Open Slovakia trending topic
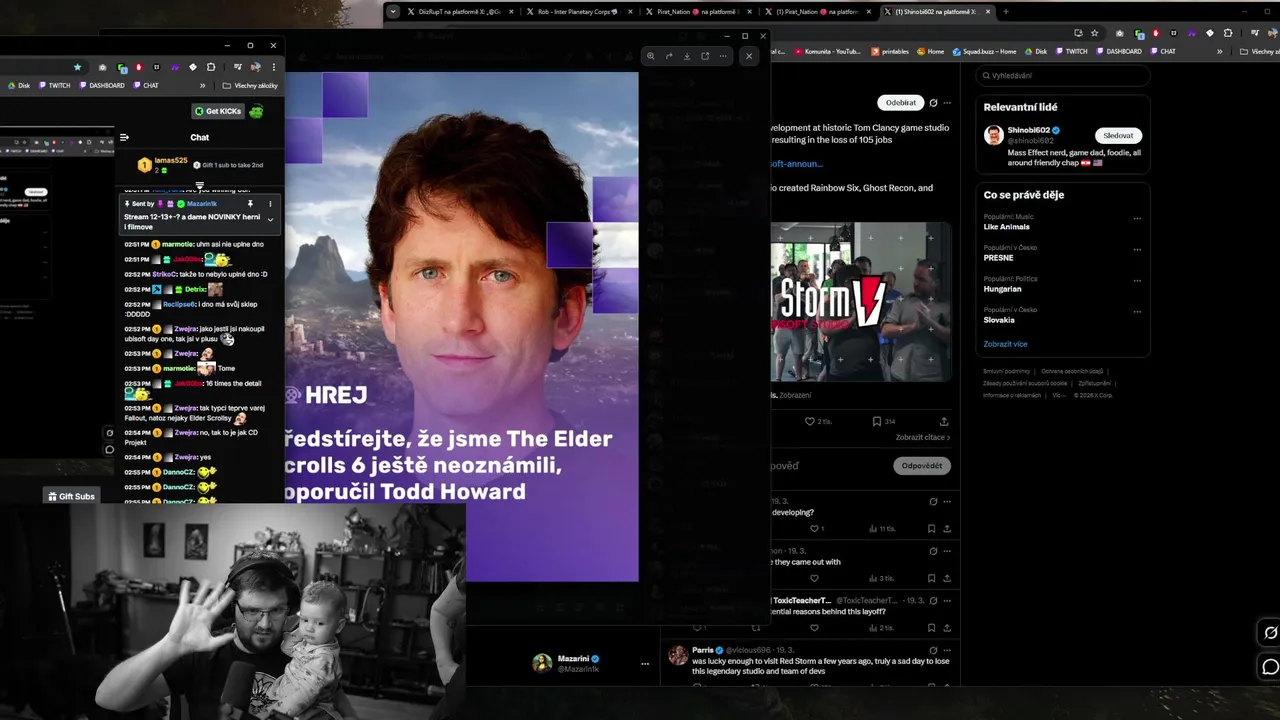 (x=999, y=320)
